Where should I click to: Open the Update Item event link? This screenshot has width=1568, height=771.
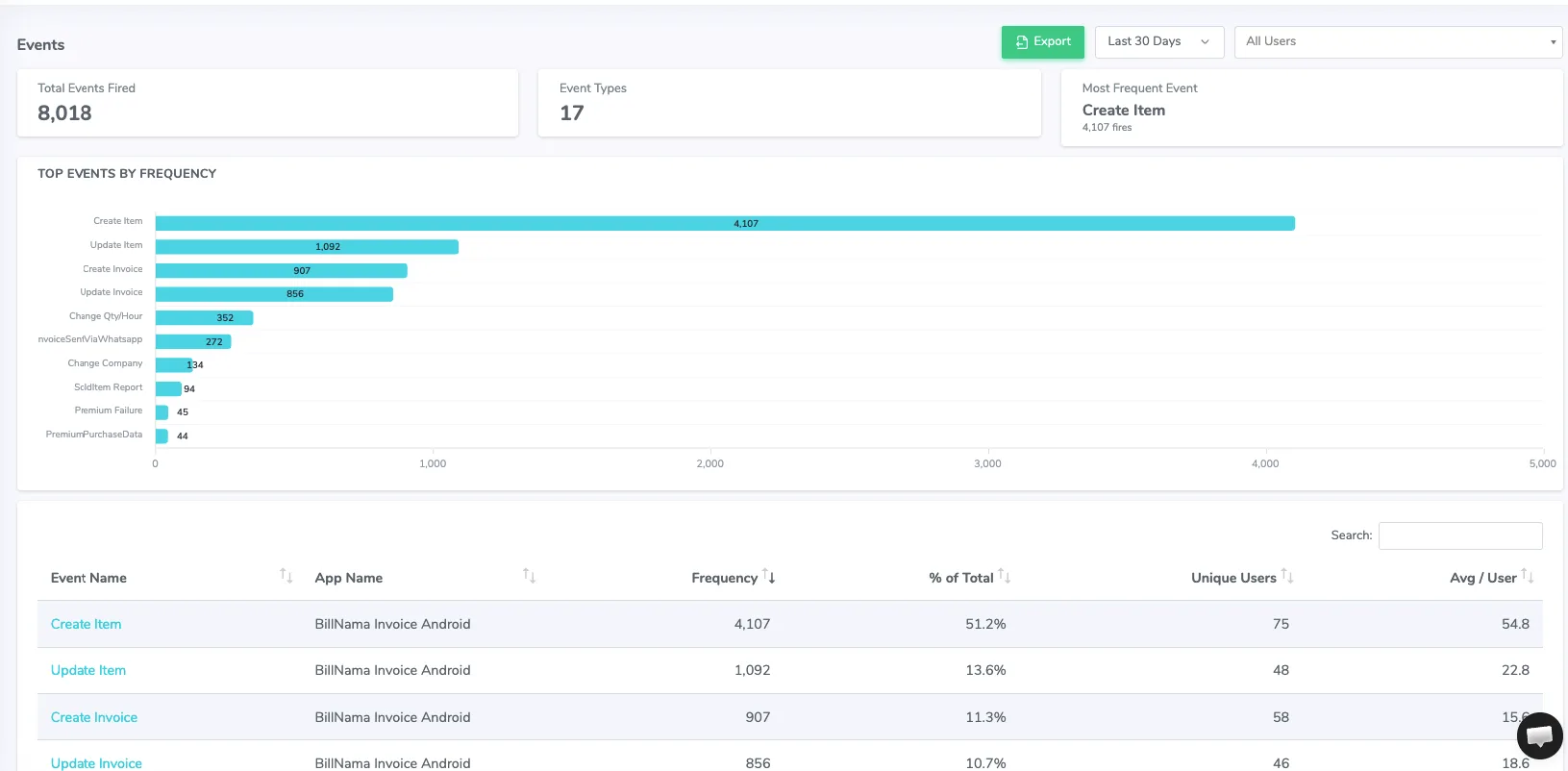(88, 670)
